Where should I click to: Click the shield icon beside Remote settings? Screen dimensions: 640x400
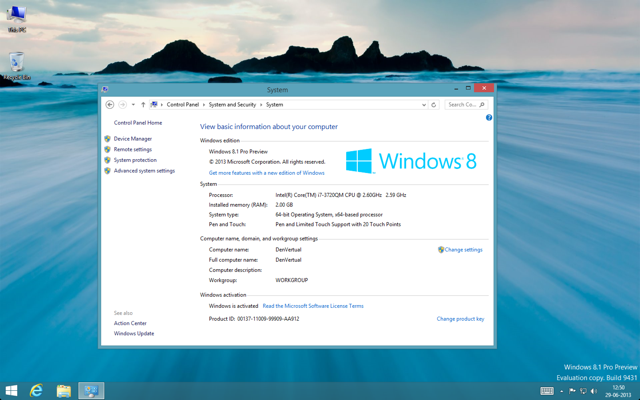107,149
